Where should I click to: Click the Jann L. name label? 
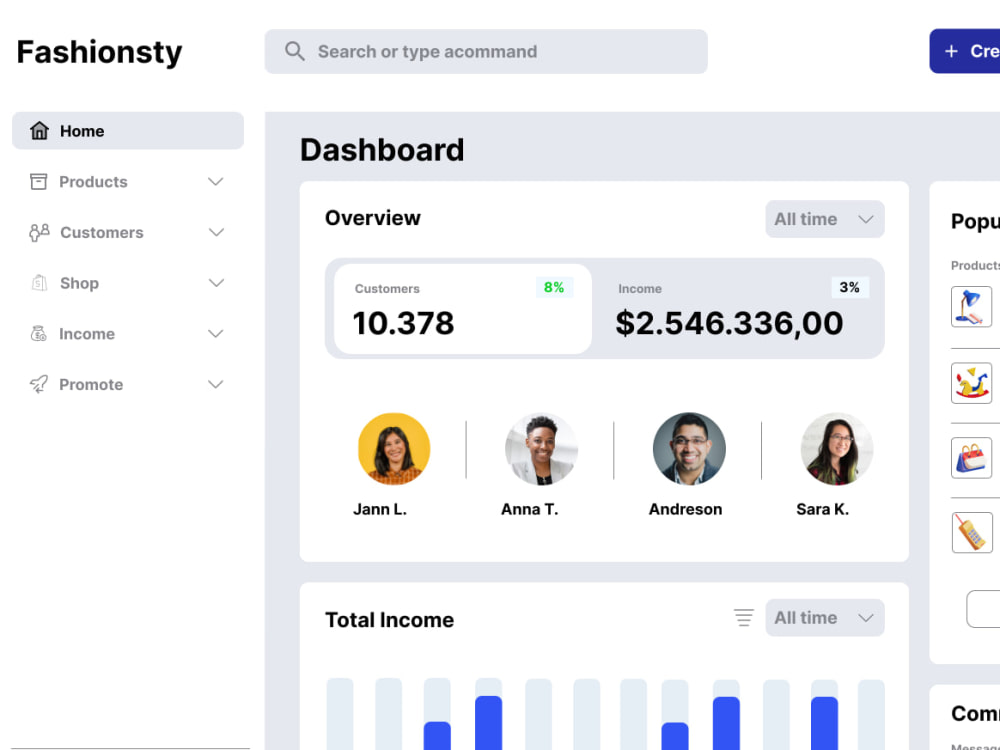[379, 509]
